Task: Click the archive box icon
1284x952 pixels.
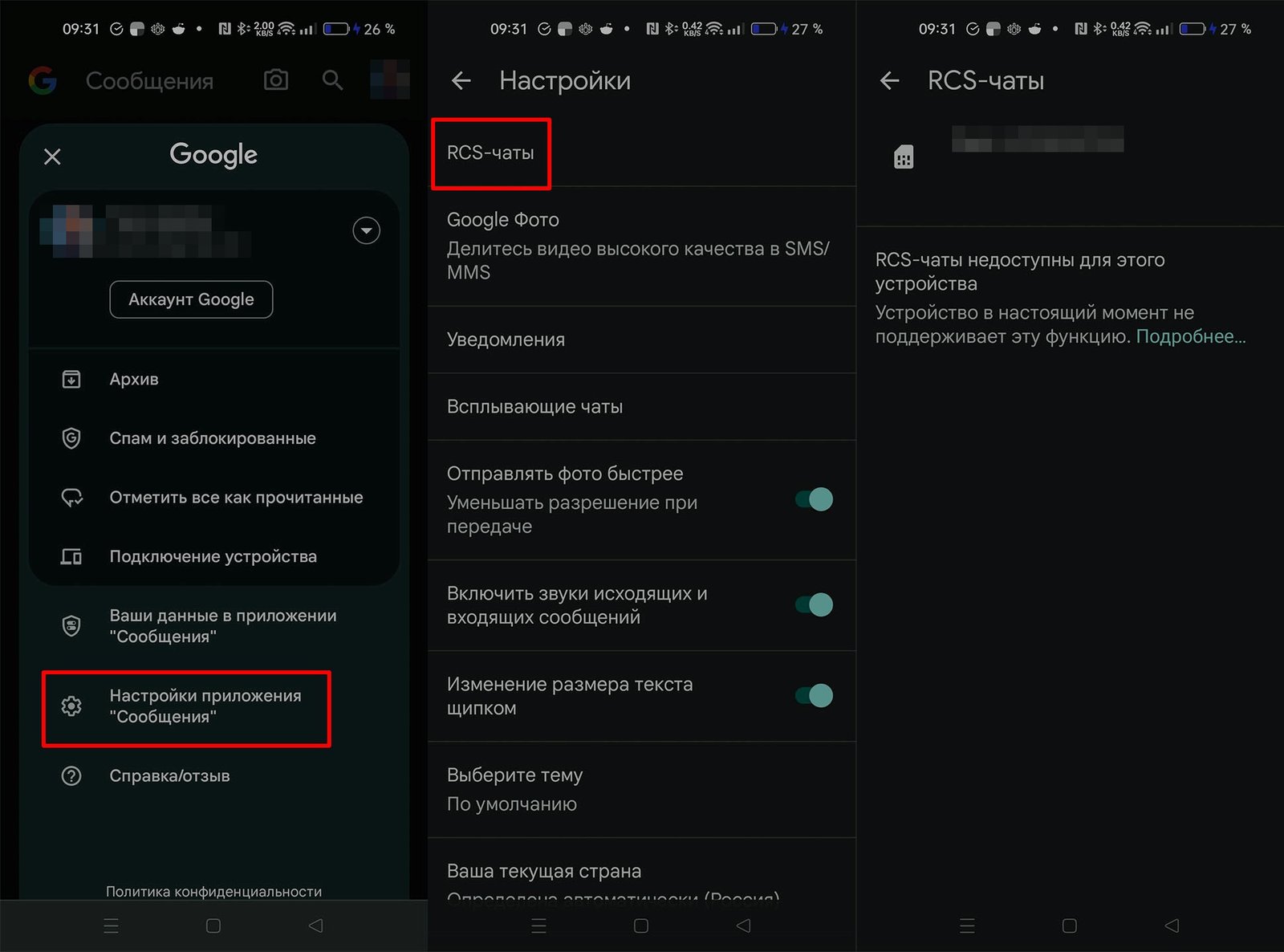Action: coord(71,379)
